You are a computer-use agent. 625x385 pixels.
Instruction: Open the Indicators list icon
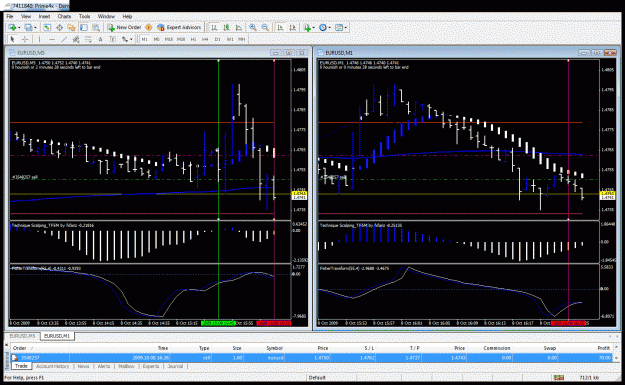[x=307, y=28]
